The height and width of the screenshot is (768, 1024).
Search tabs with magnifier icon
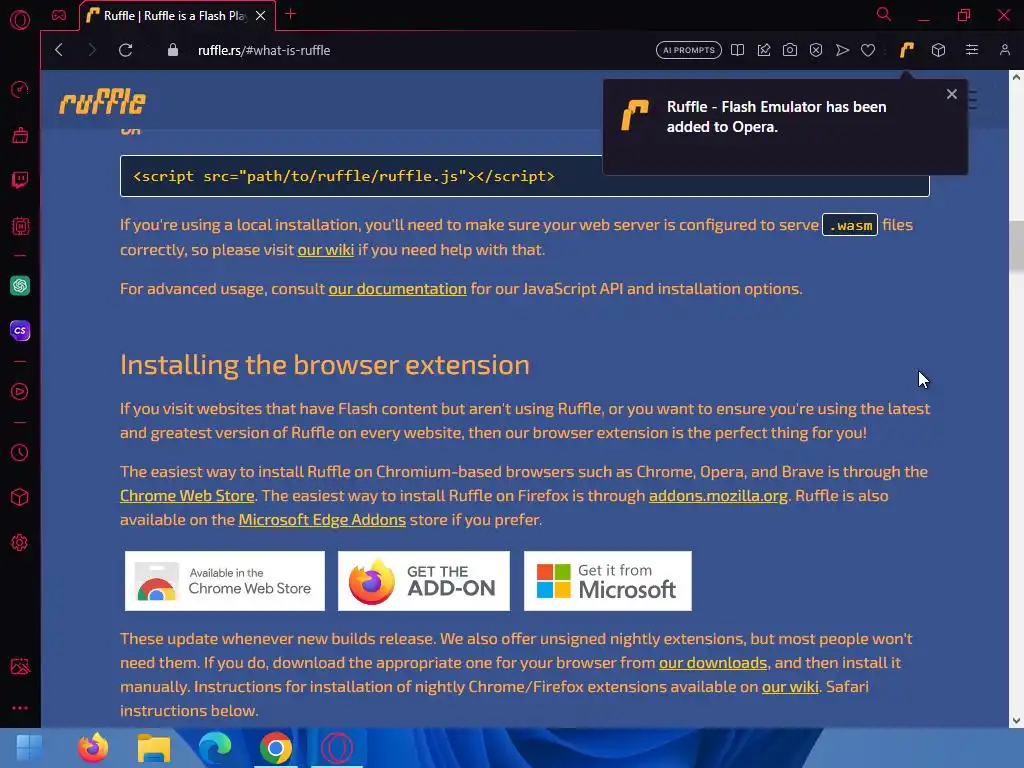point(884,14)
